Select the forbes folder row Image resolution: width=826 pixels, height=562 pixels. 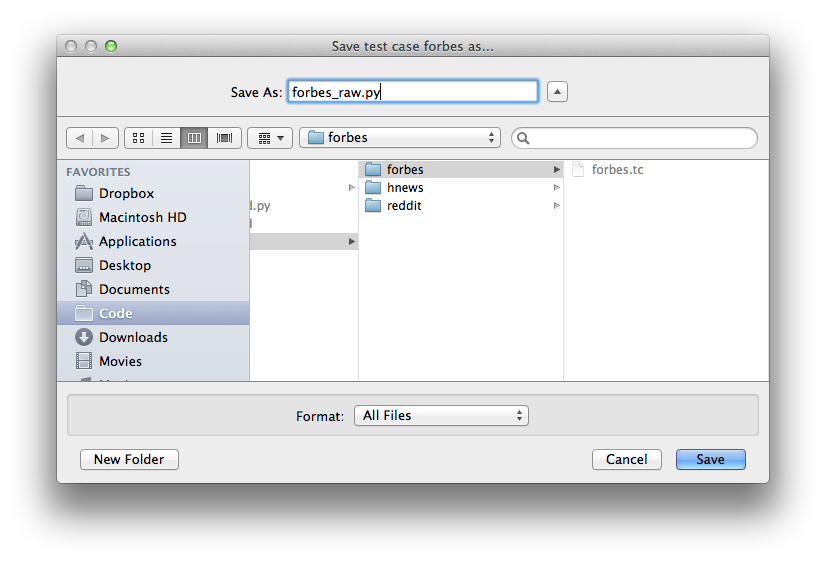(461, 170)
